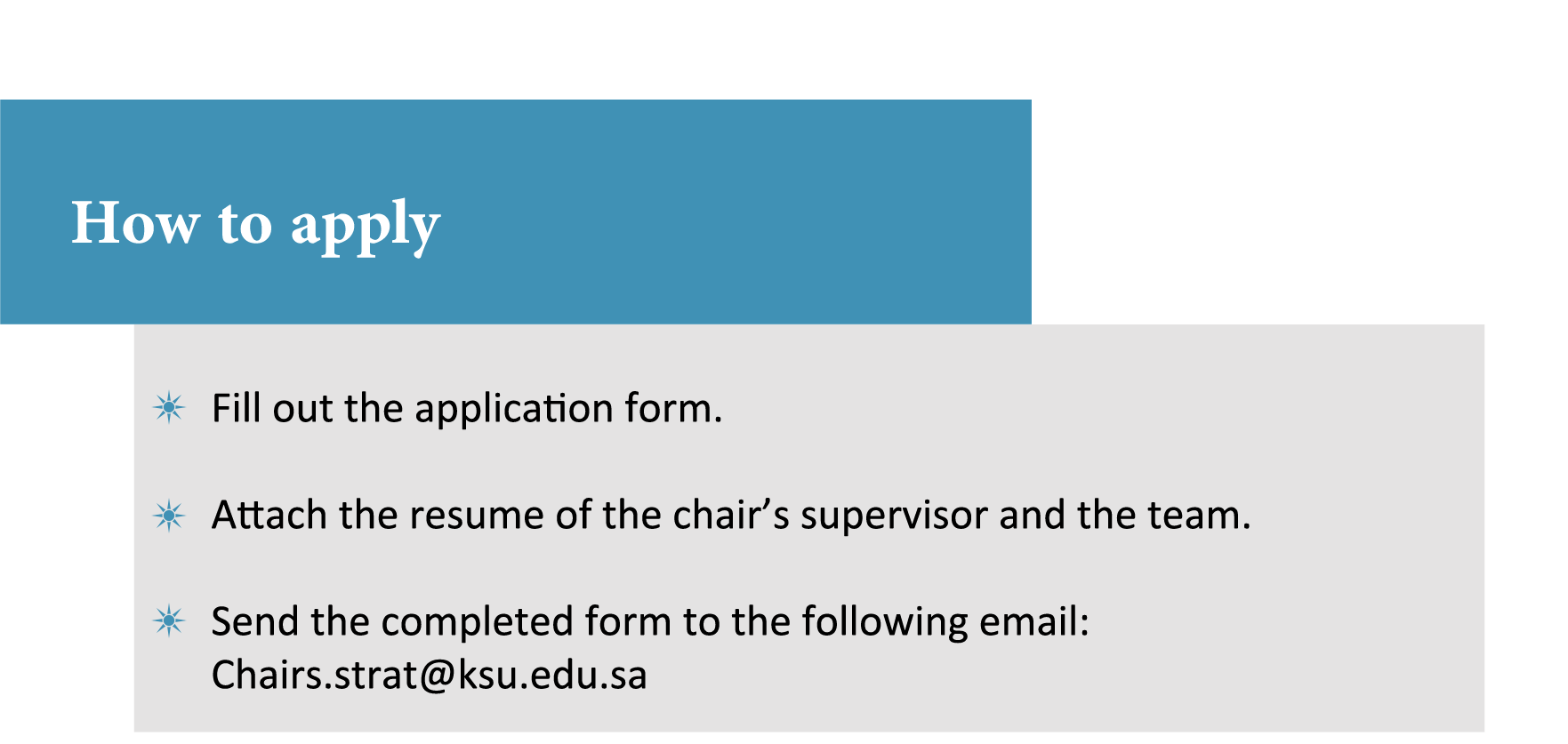
Task: Click the "How to apply" heading
Action: [x=255, y=222]
